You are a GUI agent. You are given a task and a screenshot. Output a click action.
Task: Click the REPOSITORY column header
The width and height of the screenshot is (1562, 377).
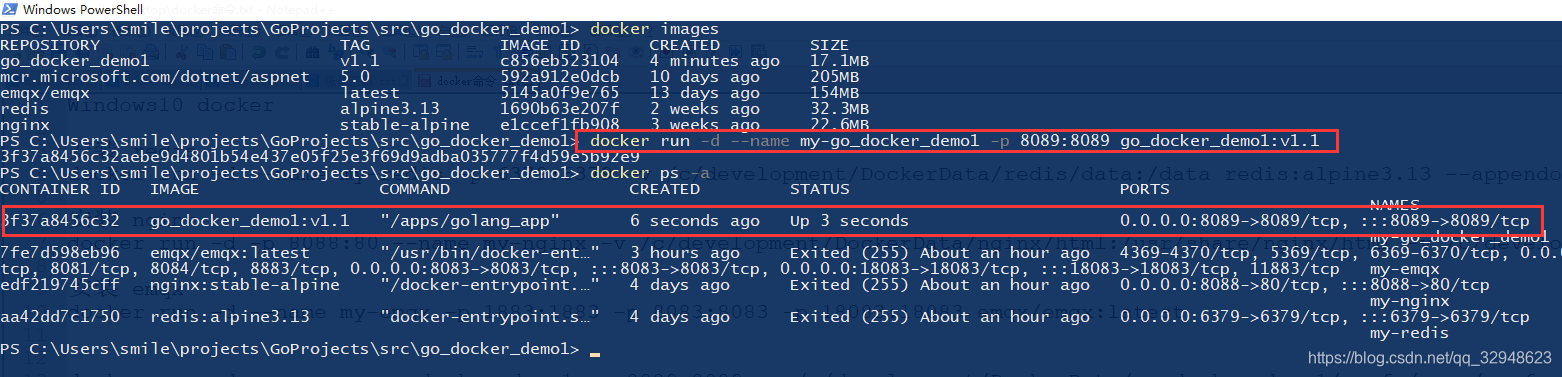(50, 45)
